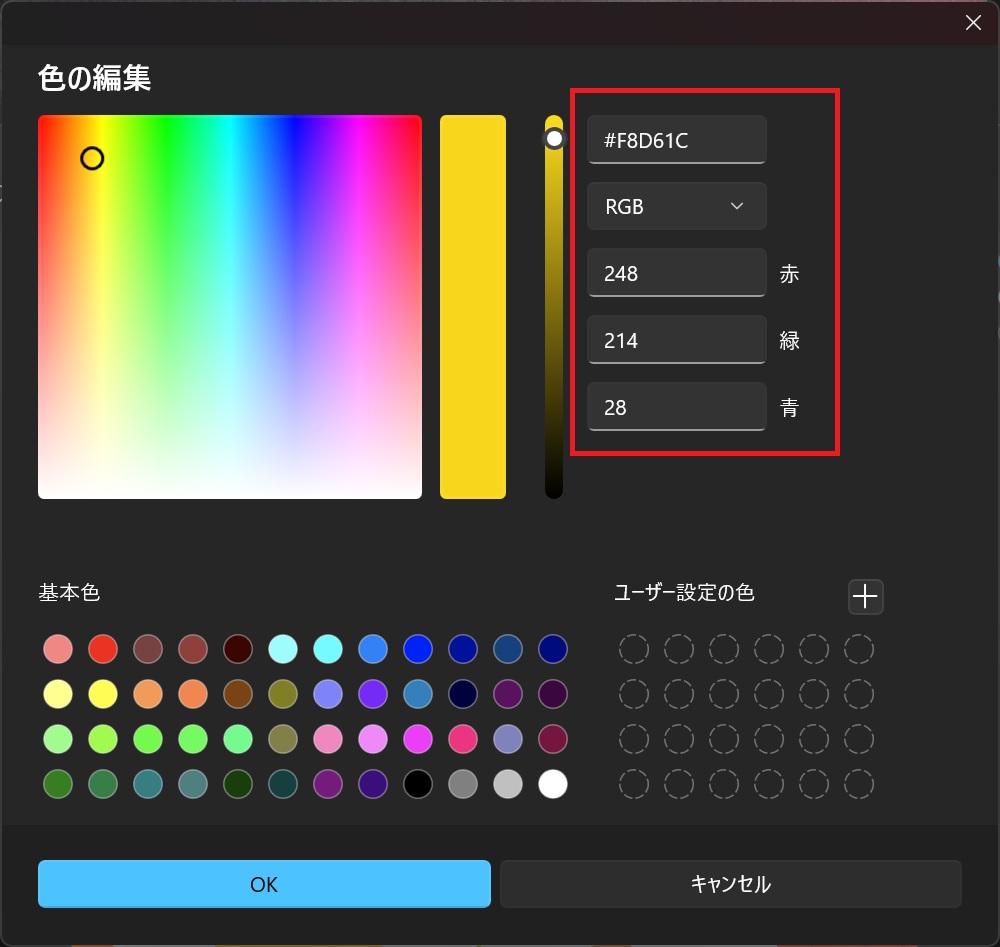1000x947 pixels.
Task: Choose the bright red basic color swatch
Action: pyautogui.click(x=103, y=649)
